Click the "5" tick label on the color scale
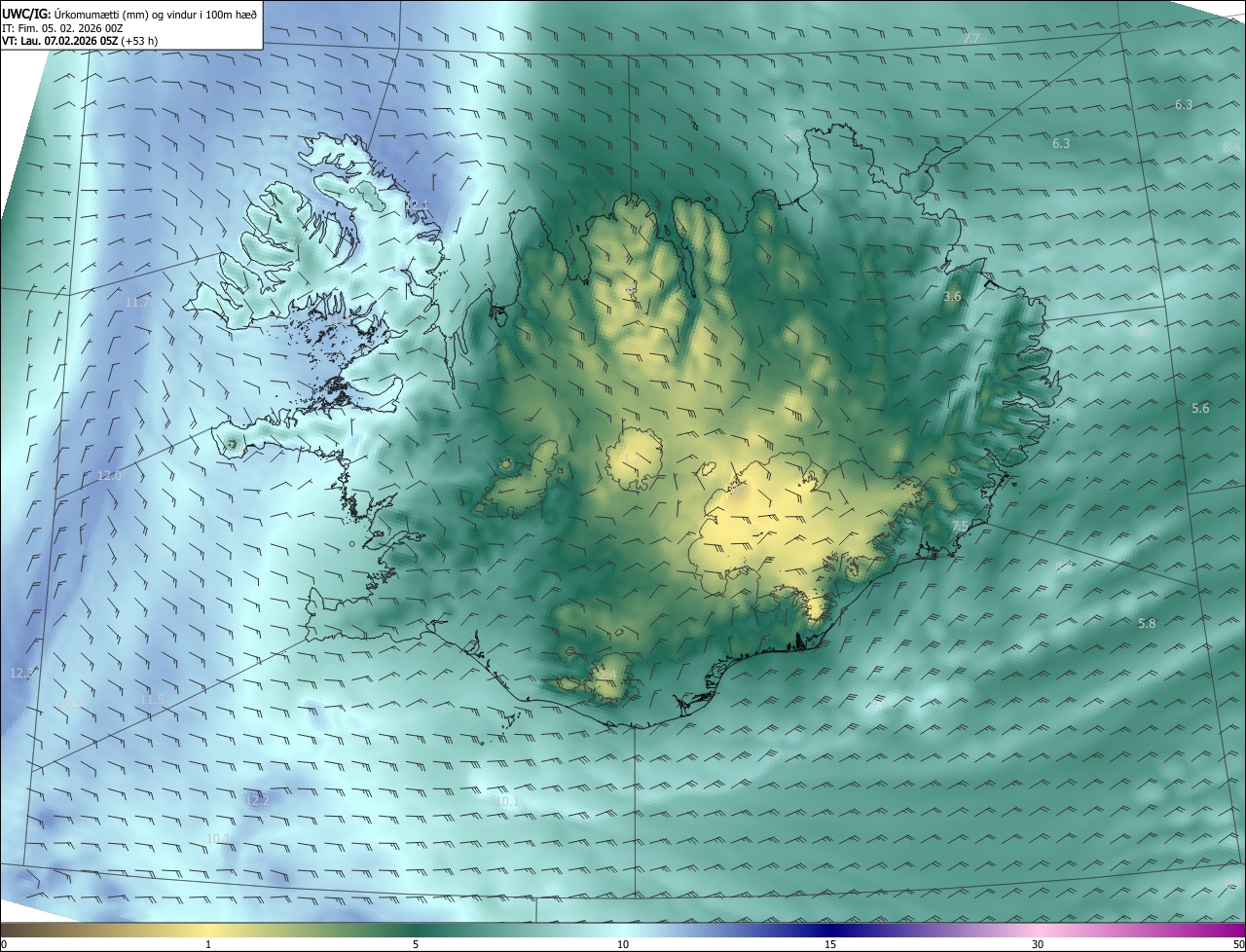The width and height of the screenshot is (1246, 952). 416,944
